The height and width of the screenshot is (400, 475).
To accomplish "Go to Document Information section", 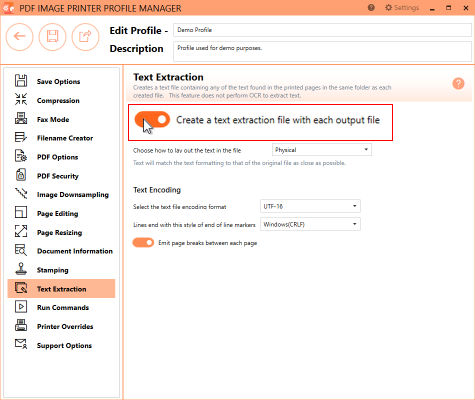I will click(x=61, y=251).
